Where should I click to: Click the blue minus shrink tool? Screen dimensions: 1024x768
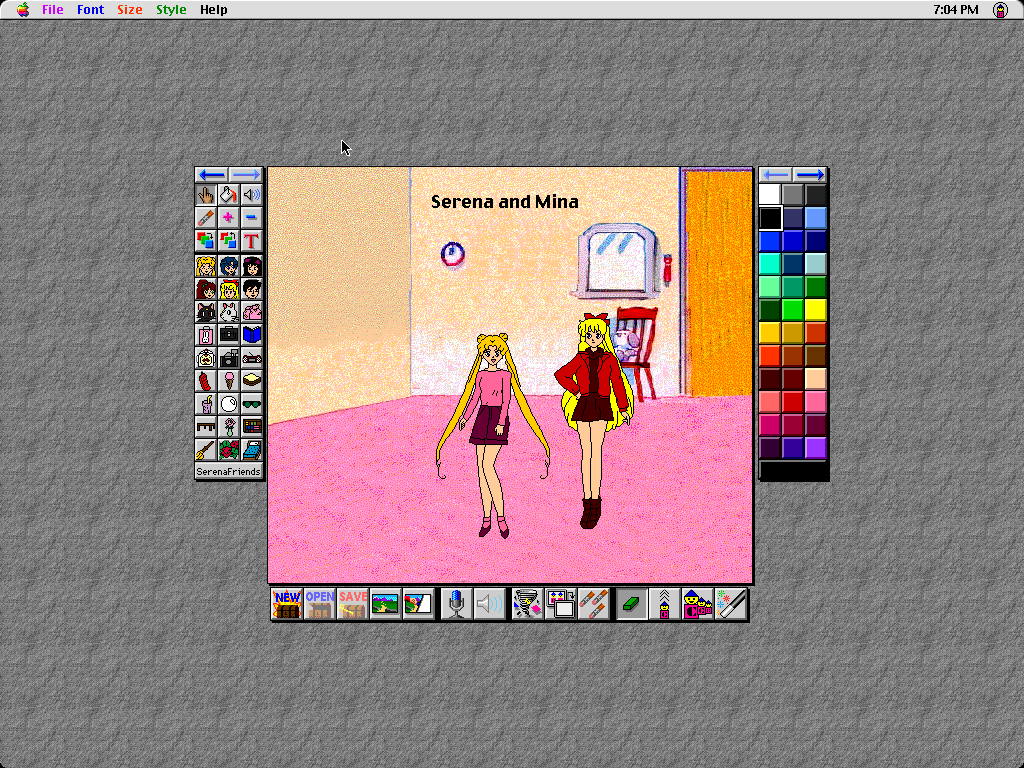coord(251,217)
